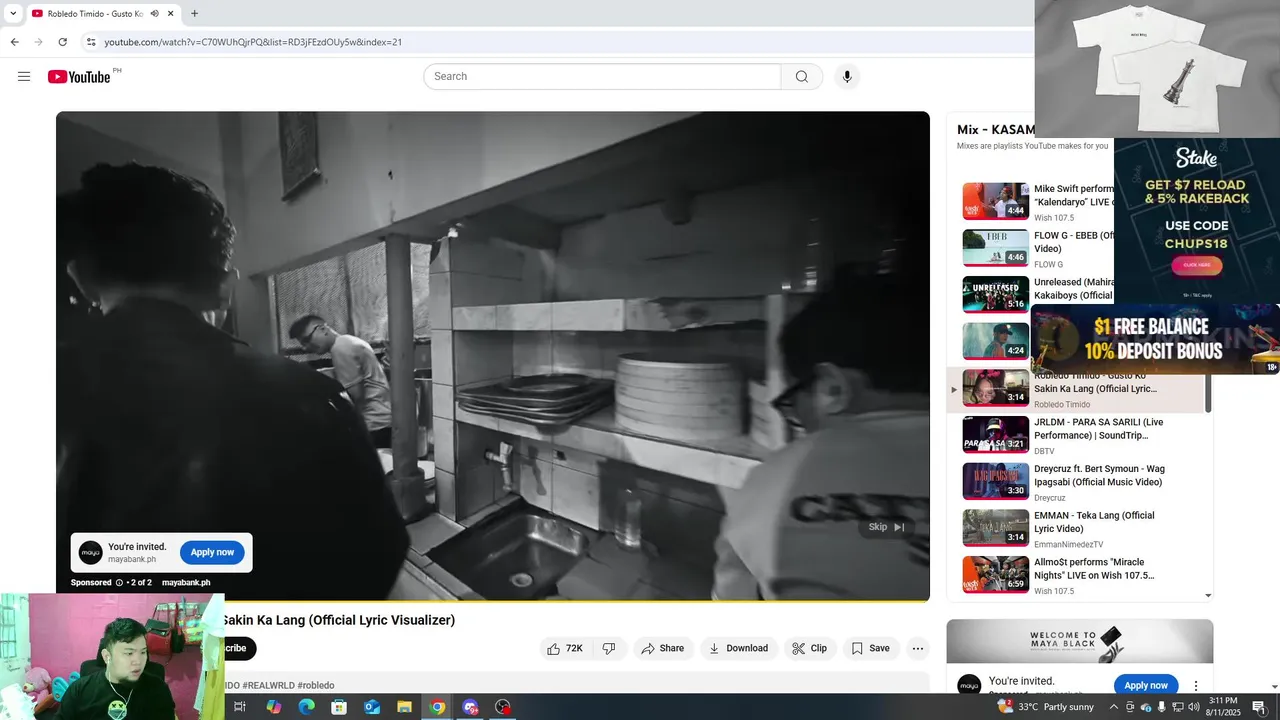Screen dimensions: 1280x720
Task: Select JRLDM - PARA SA SARILI in playlist
Action: point(1075,435)
